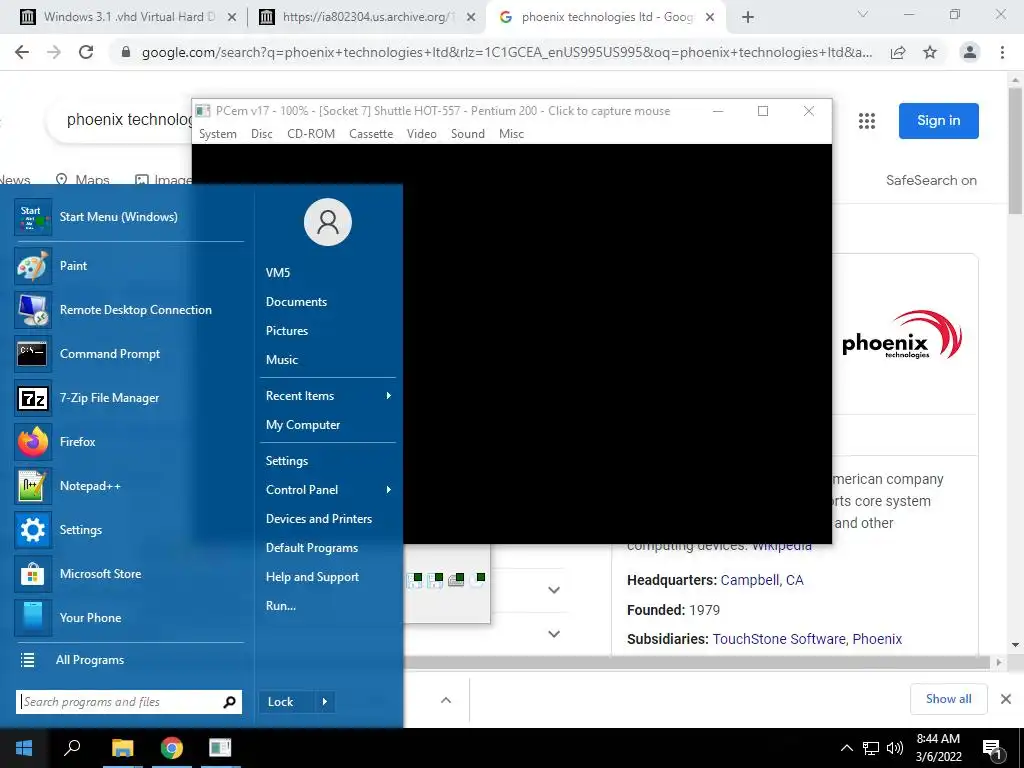Click the Chrome share page icon
The height and width of the screenshot is (768, 1024).
898,52
